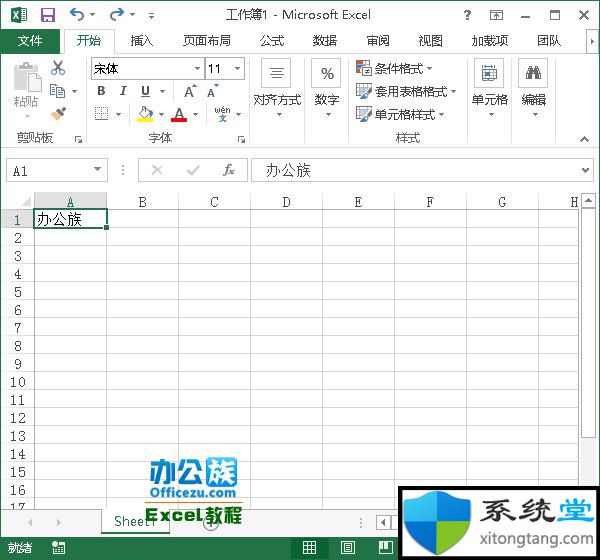Confirm entry with the checkmark button
This screenshot has width=600, height=560.
[193, 170]
